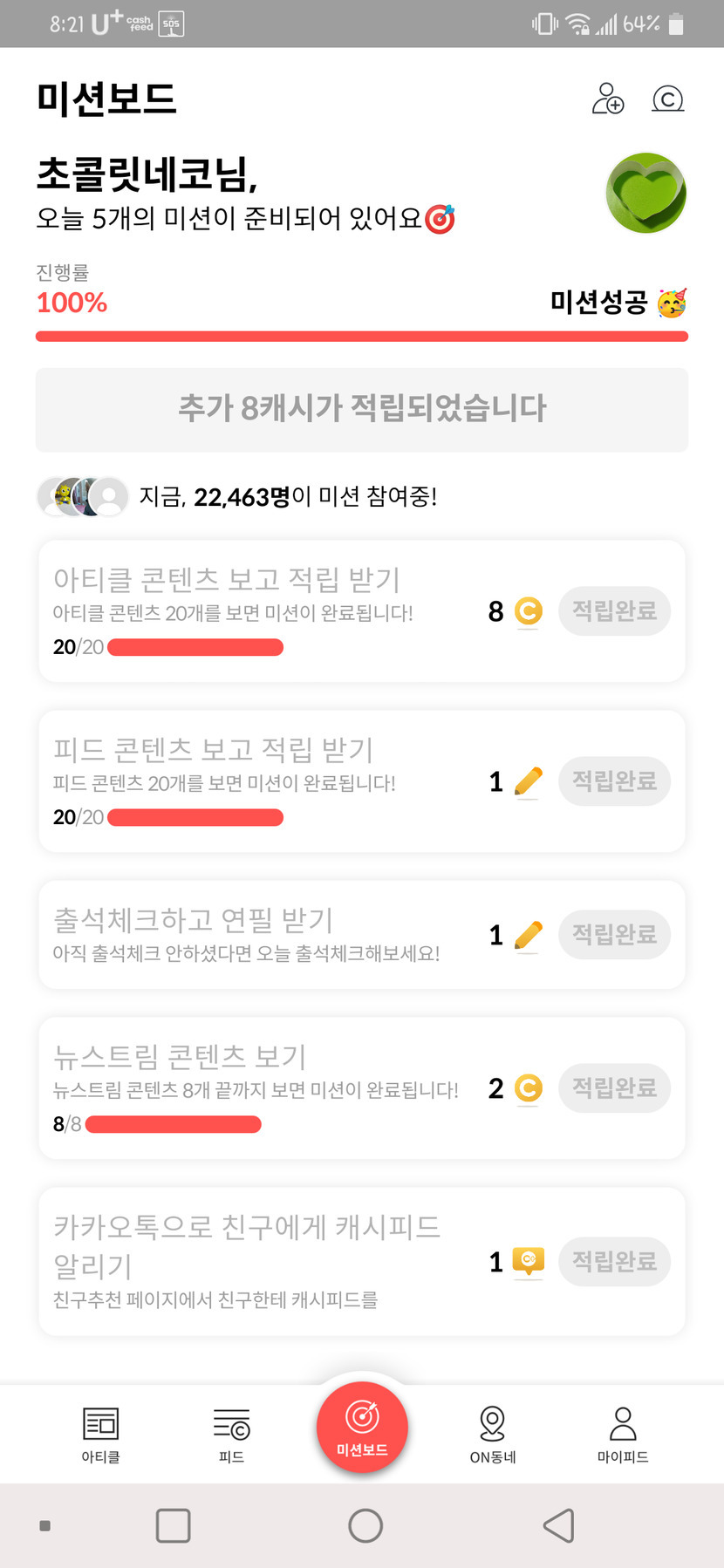The height and width of the screenshot is (1568, 724).
Task: Tap 적립완료 button for 카카오톡 mission
Action: pyautogui.click(x=614, y=1261)
